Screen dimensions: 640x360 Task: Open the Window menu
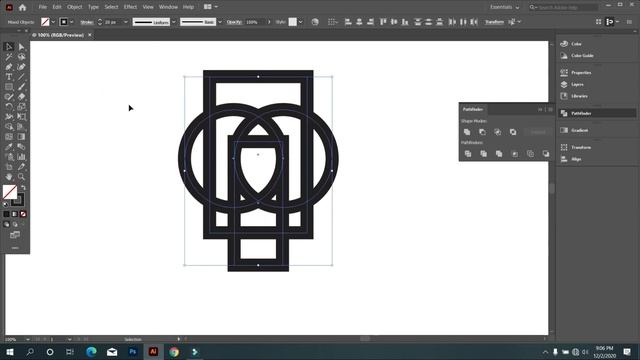[168, 7]
